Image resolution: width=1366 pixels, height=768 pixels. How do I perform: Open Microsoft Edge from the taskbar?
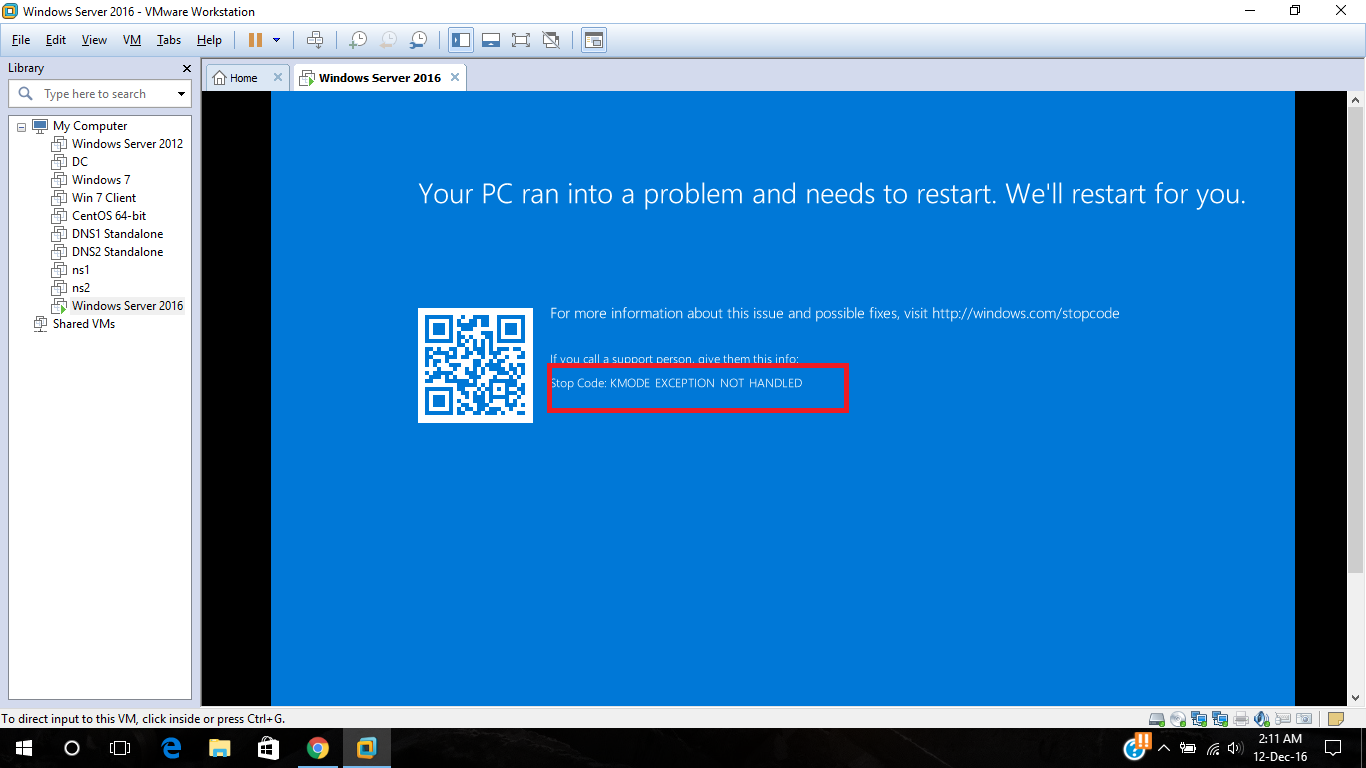point(171,748)
